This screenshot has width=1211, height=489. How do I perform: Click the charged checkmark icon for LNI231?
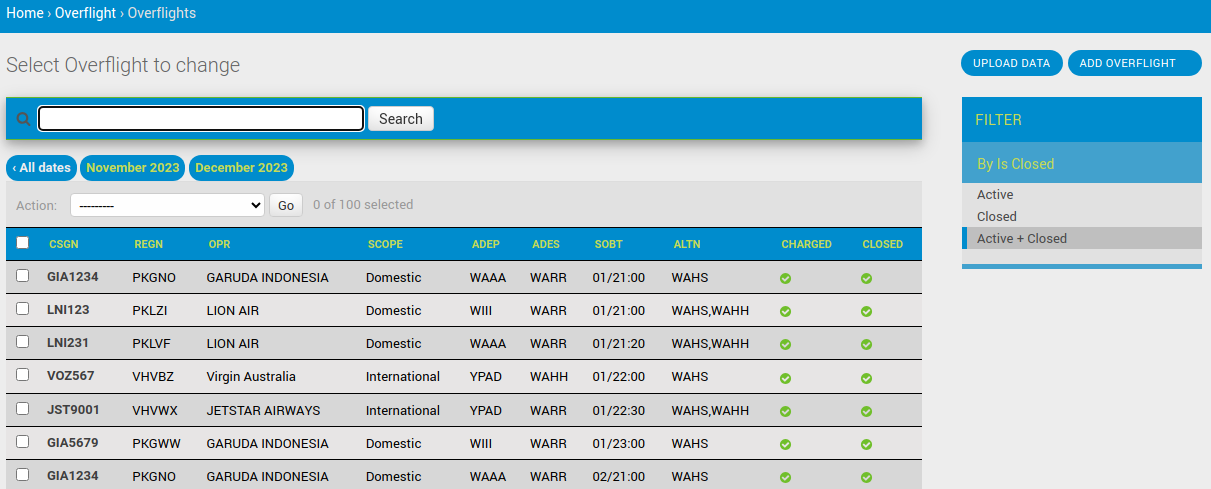point(785,345)
